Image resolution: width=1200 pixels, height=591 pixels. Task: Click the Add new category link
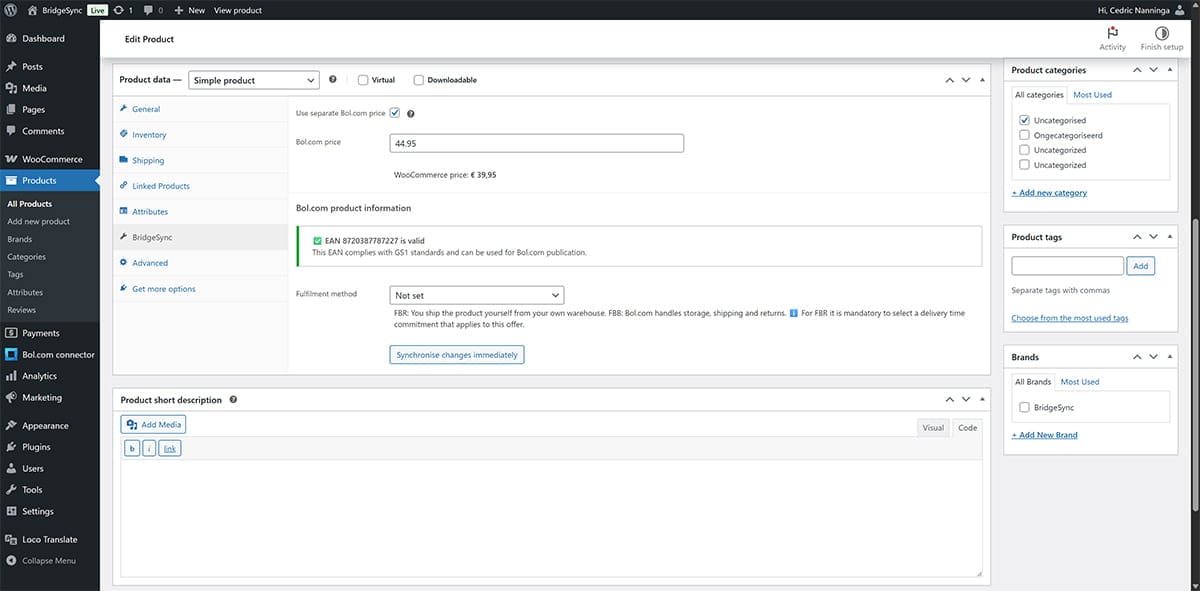click(1048, 192)
